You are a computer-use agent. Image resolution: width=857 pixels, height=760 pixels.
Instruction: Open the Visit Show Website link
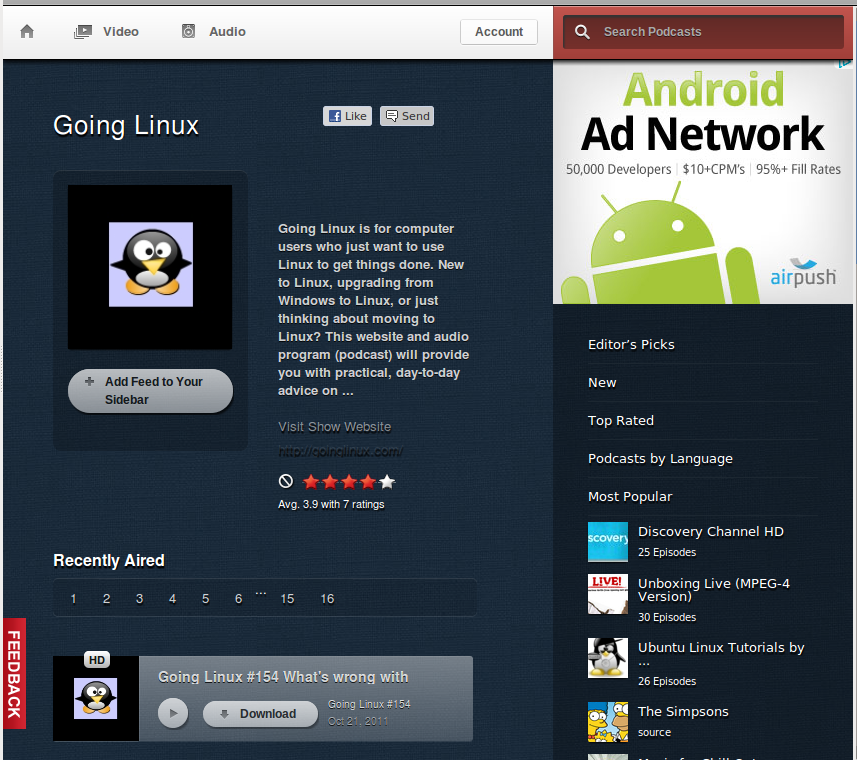[334, 427]
